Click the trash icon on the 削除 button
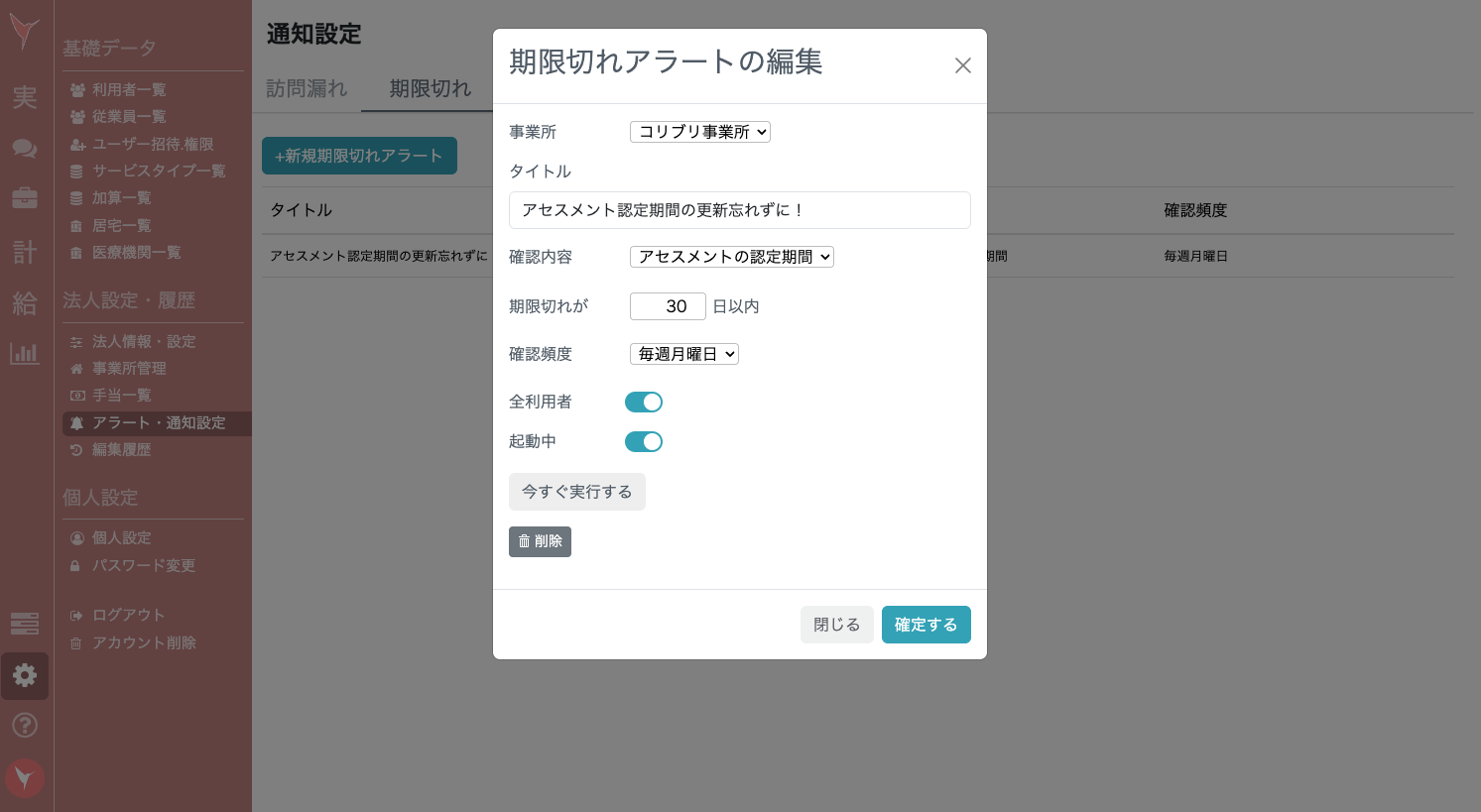The height and width of the screenshot is (812, 1481). (526, 541)
